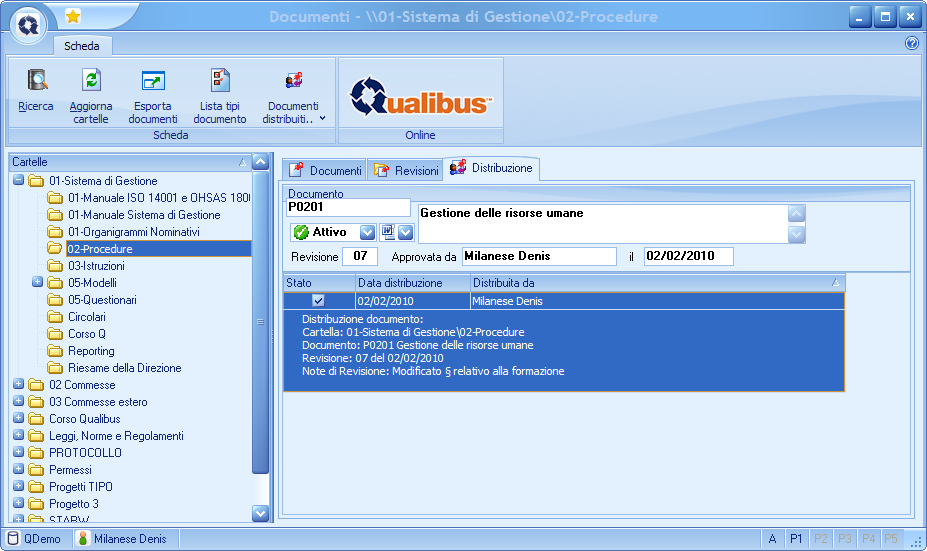Click the folder tree scrollbar down arrow
Screen dimensions: 927x551
click(x=261, y=513)
